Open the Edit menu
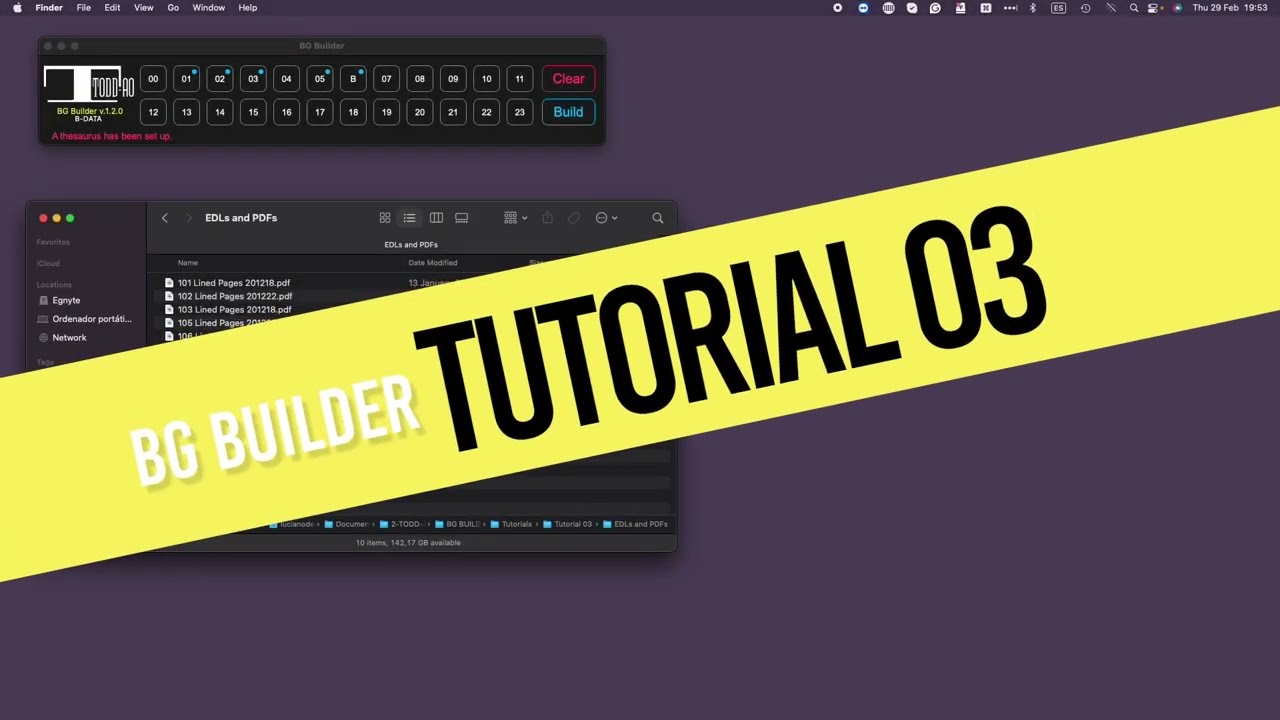This screenshot has height=720, width=1280. pyautogui.click(x=112, y=7)
